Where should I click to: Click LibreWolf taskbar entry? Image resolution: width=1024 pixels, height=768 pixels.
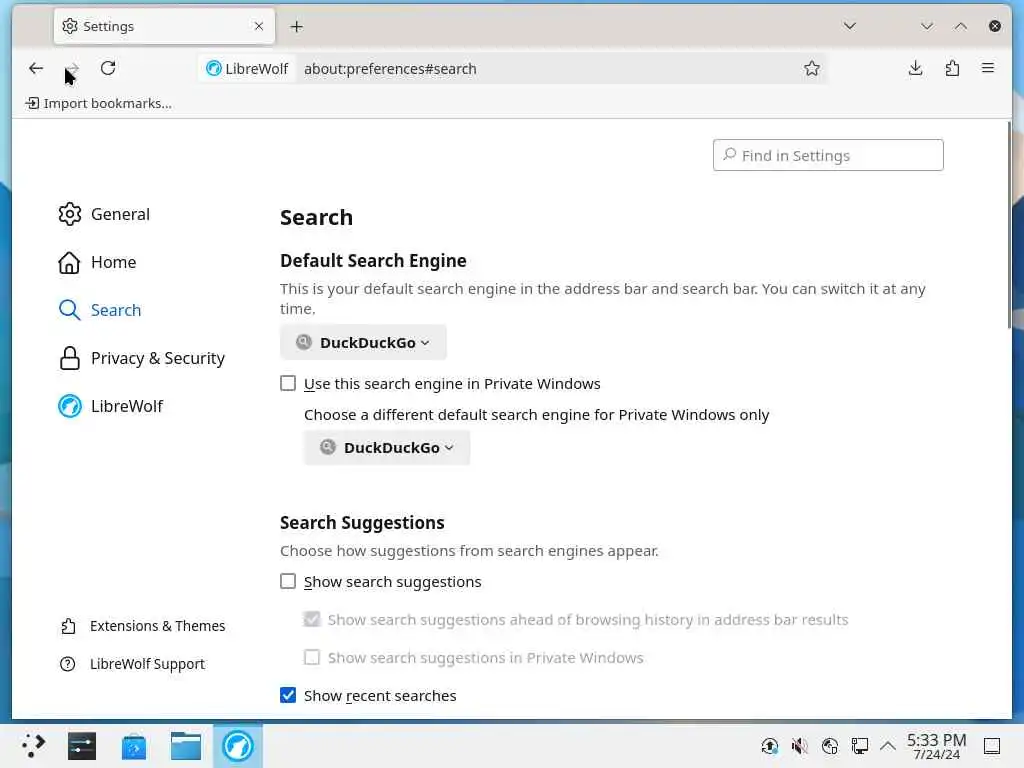point(238,746)
